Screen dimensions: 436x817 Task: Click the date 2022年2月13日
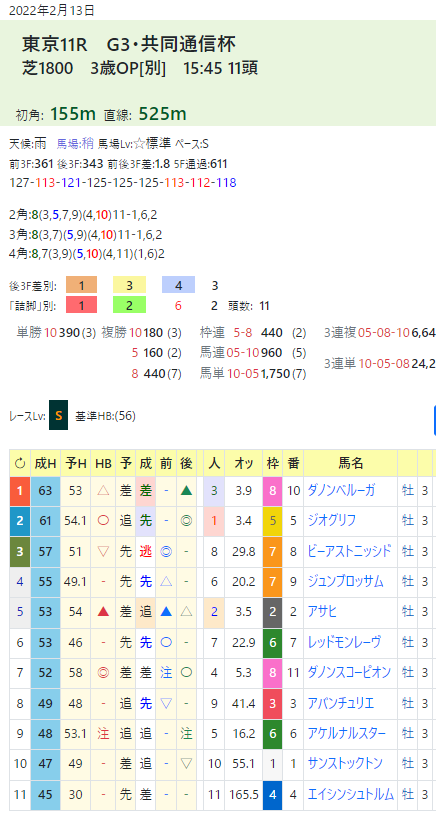52,10
